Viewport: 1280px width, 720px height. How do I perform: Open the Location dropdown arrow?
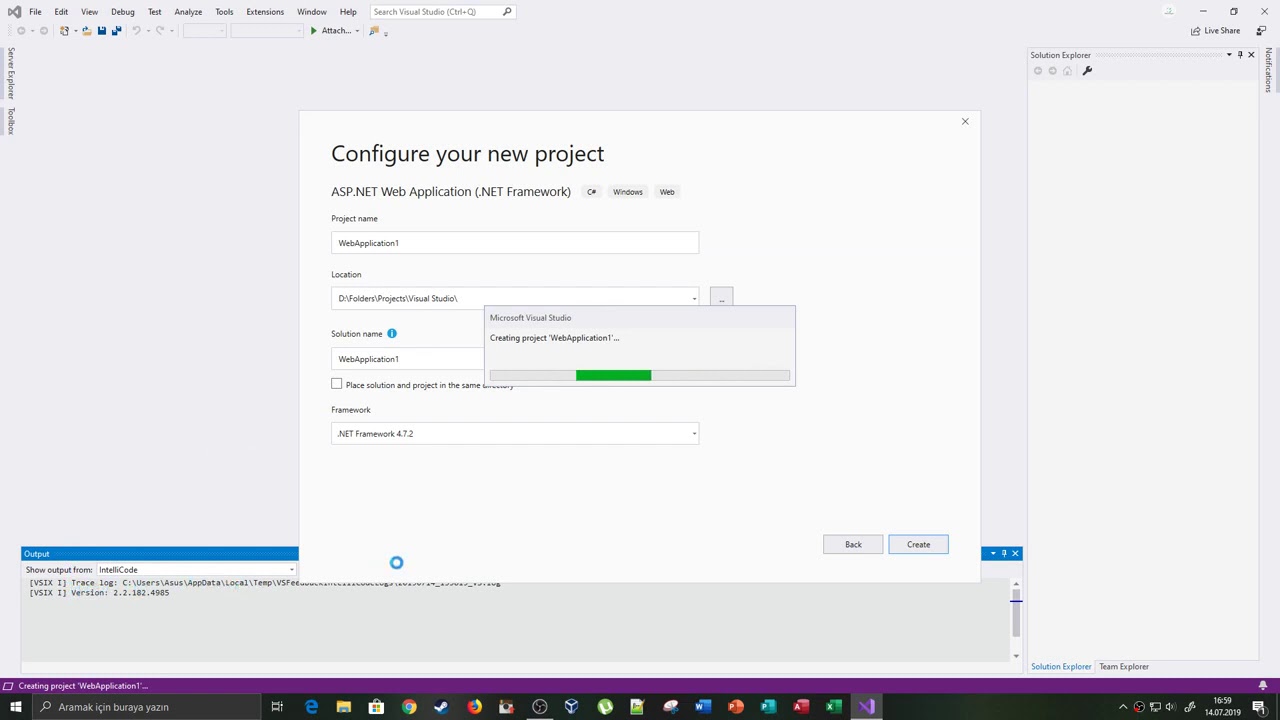tap(694, 299)
